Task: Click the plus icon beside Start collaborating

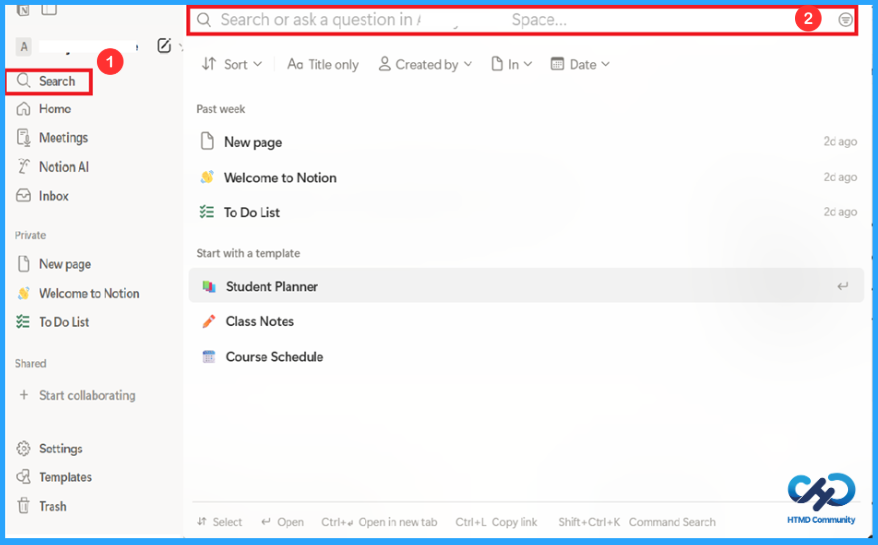Action: 24,395
